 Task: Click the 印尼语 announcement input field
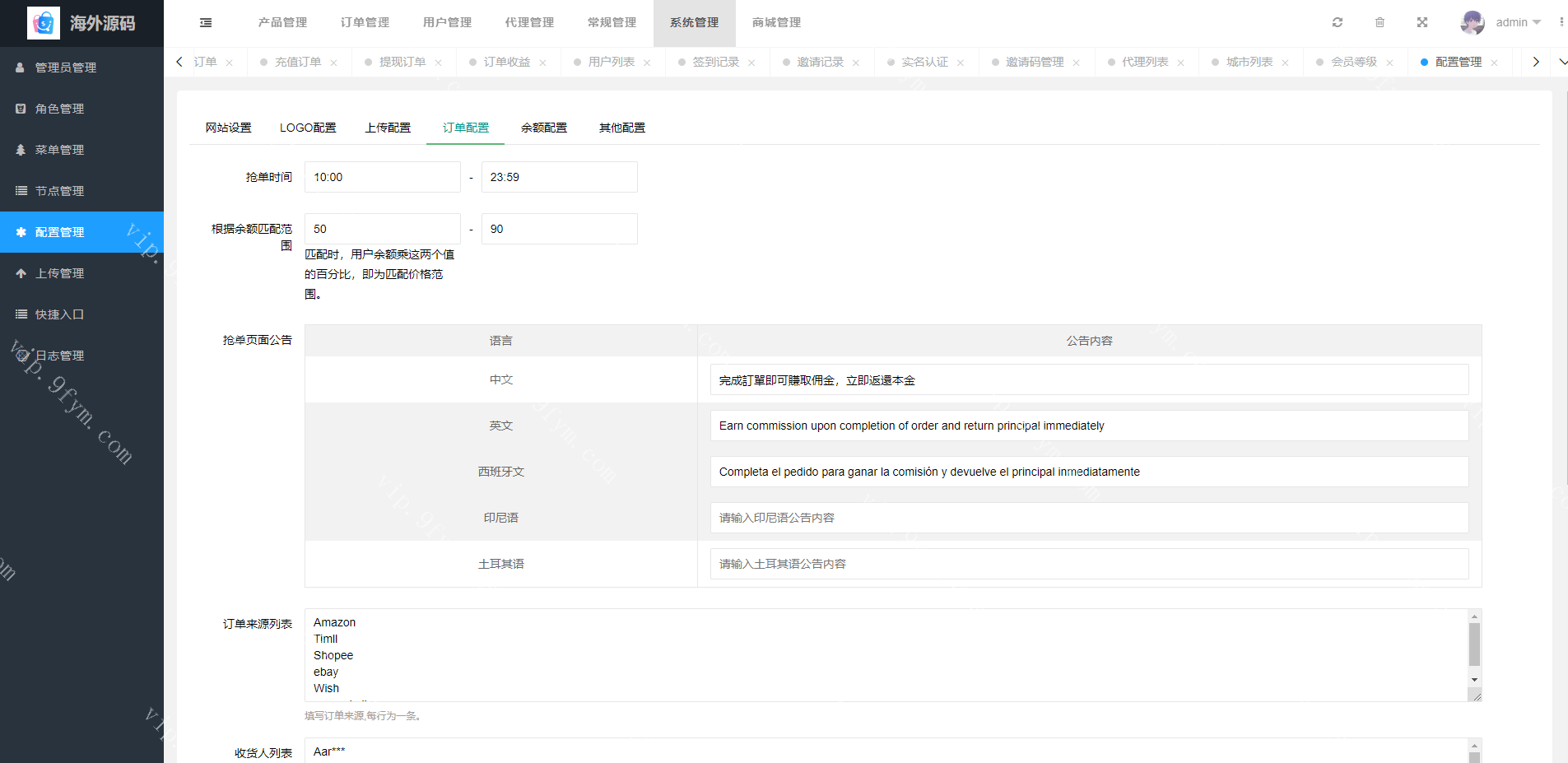1089,518
